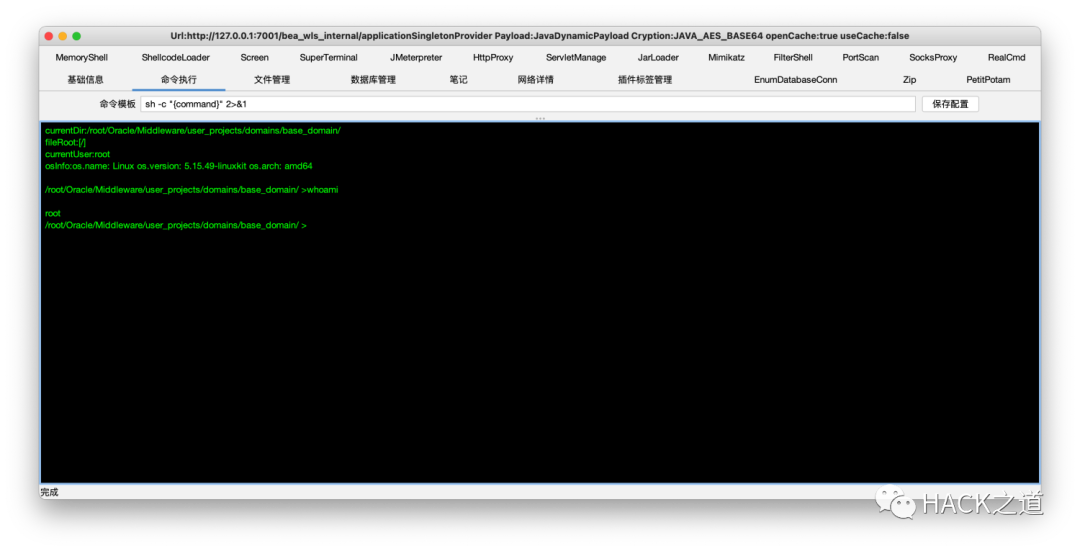Select the Mimikatz tab
The image size is (1080, 551).
(x=726, y=58)
